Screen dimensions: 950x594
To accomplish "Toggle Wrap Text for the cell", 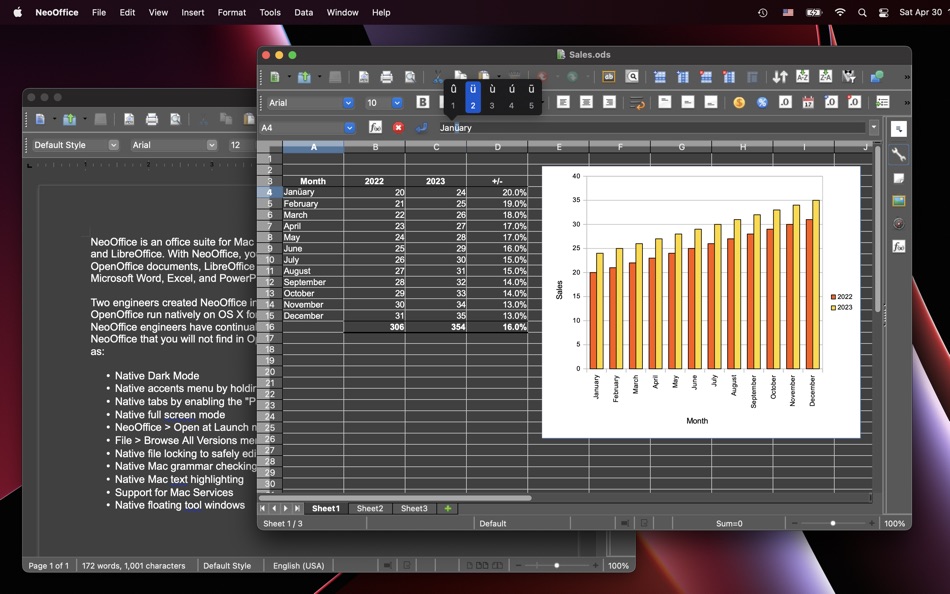I will pos(637,103).
